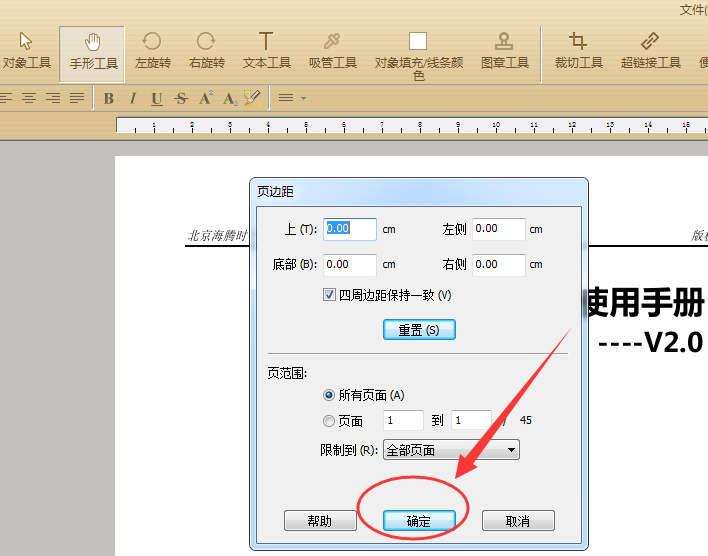Viewport: 708px width, 556px height.
Task: Uncheck 四周边距保持一致 checkbox
Action: (x=329, y=295)
